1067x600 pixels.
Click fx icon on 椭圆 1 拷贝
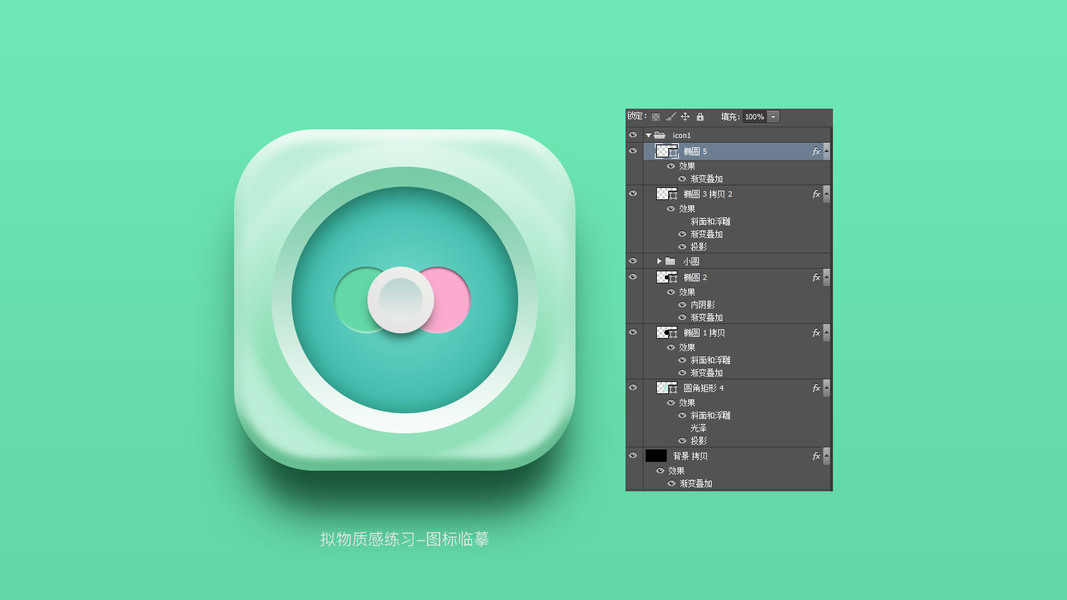tap(816, 333)
